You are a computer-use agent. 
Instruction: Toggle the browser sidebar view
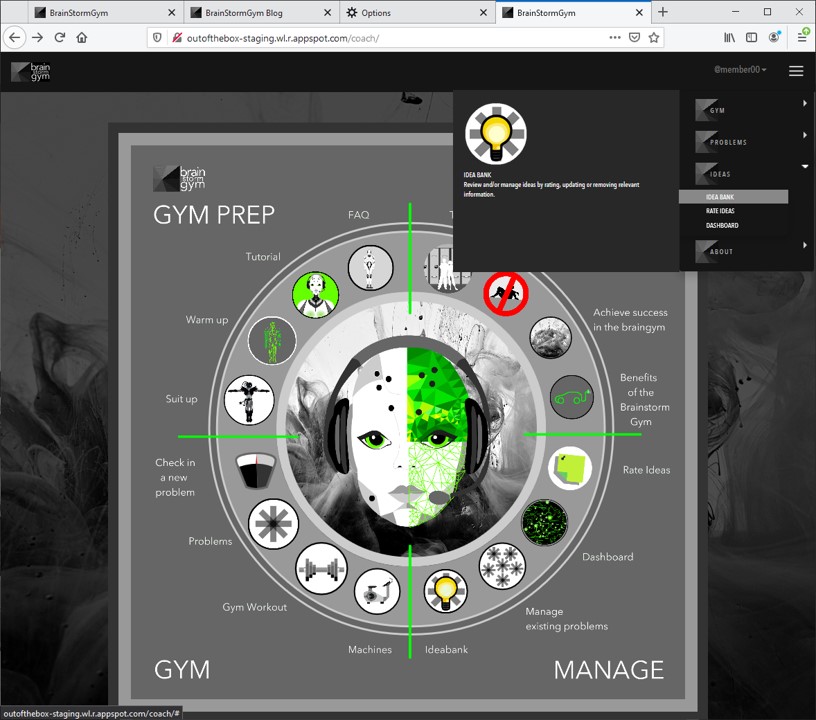[x=751, y=37]
